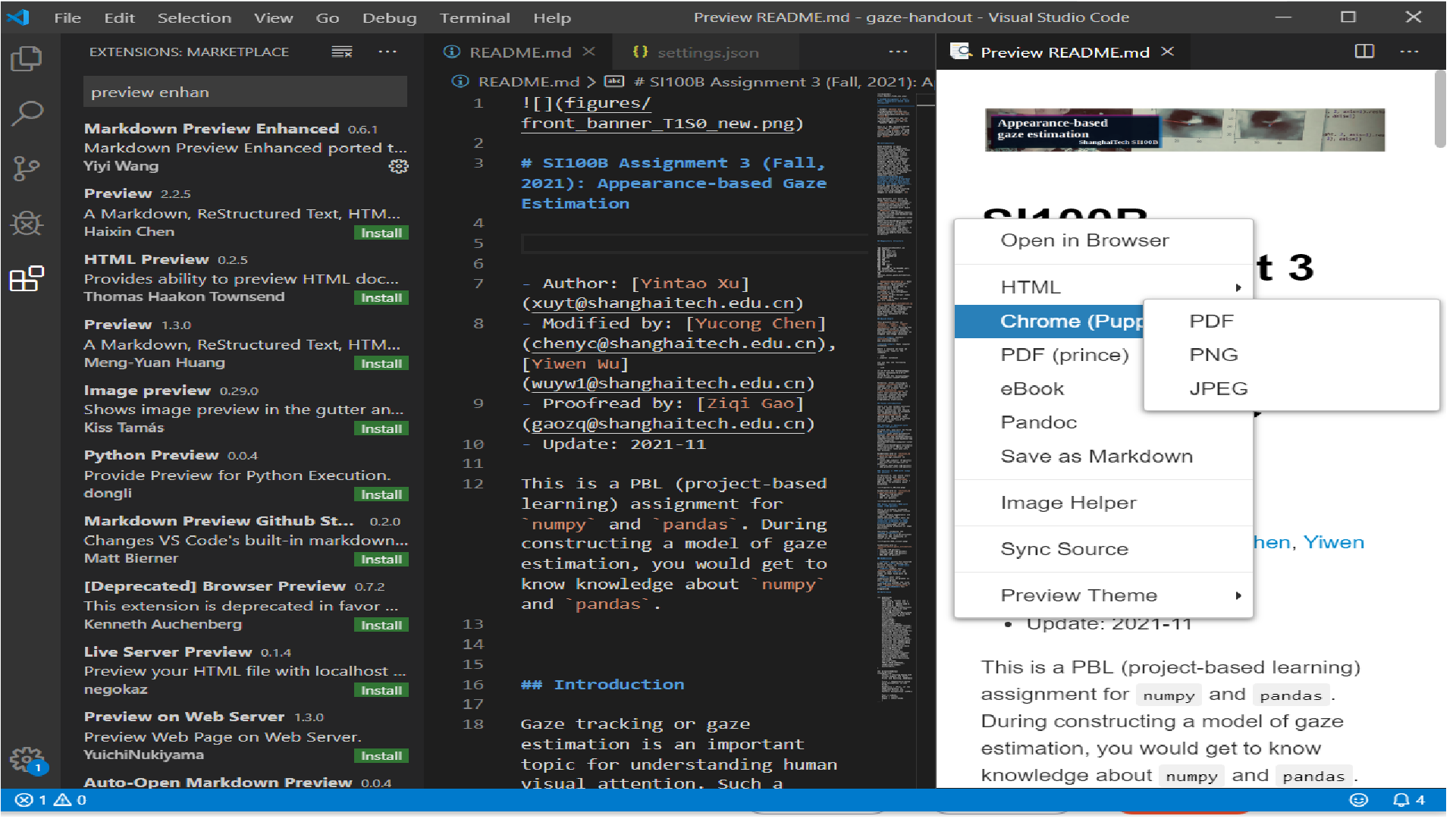The width and height of the screenshot is (1456, 819).
Task: Click the Clear Extensions Input icon
Action: [x=342, y=52]
